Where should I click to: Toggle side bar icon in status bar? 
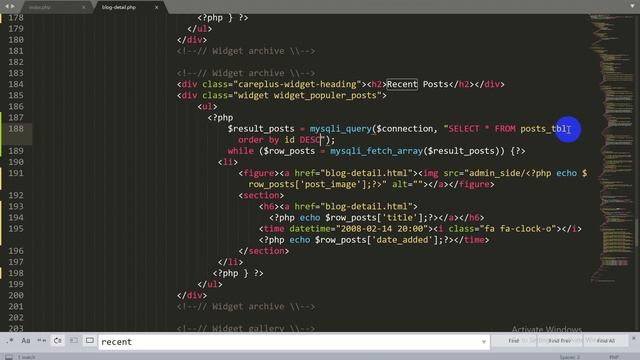click(x=9, y=357)
